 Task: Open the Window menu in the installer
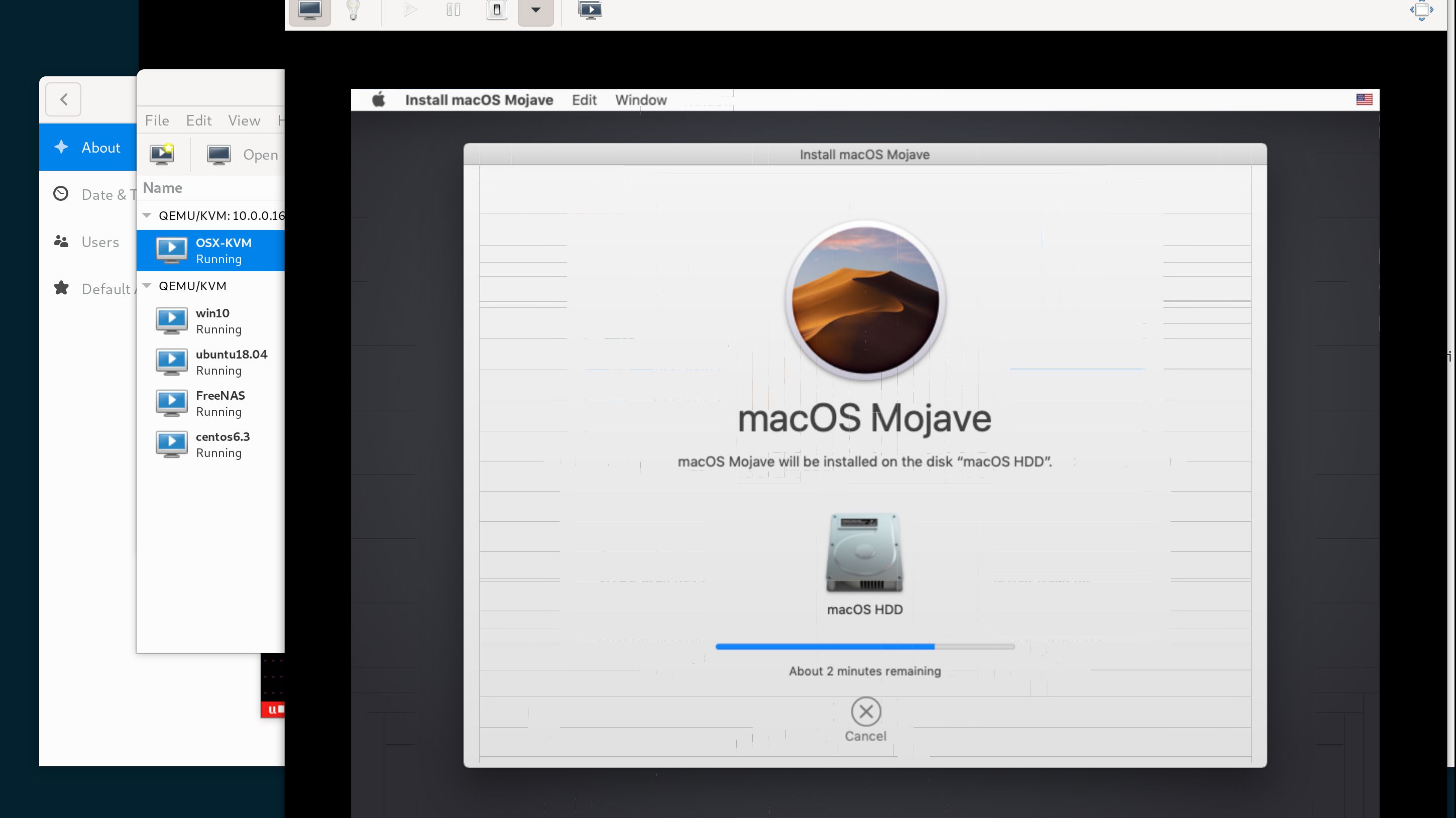point(640,100)
